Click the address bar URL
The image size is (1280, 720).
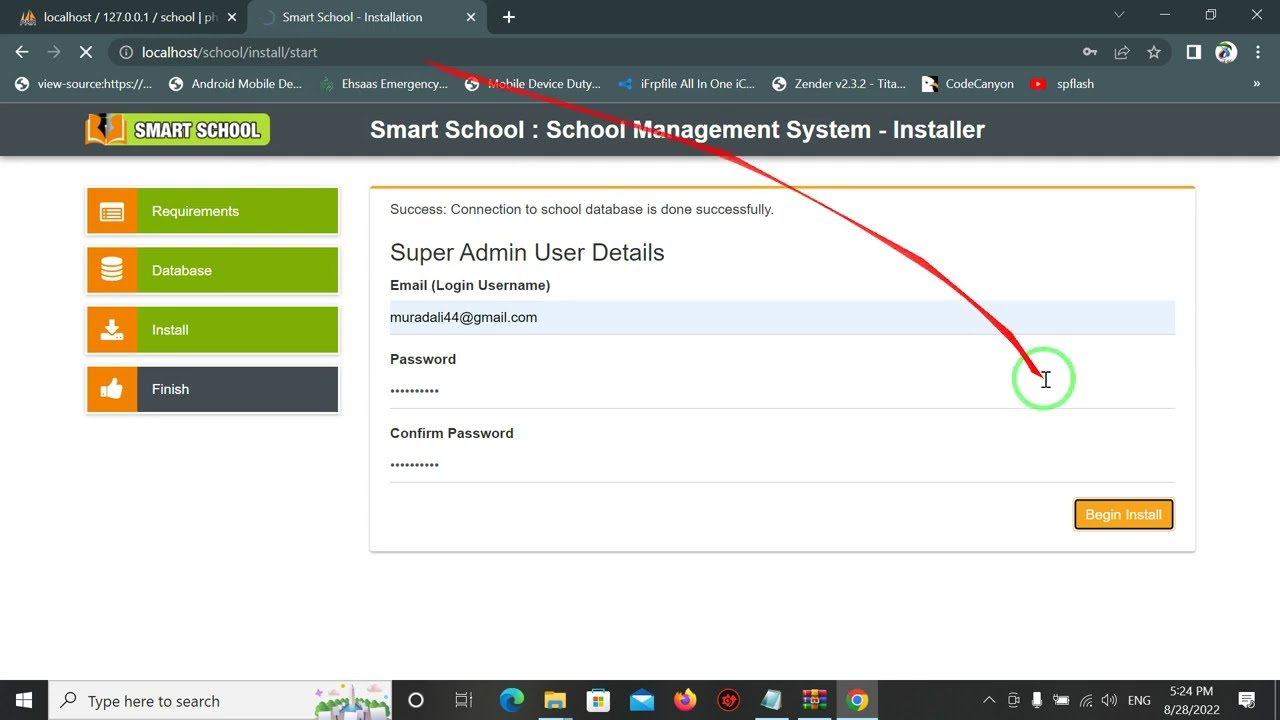(x=229, y=52)
